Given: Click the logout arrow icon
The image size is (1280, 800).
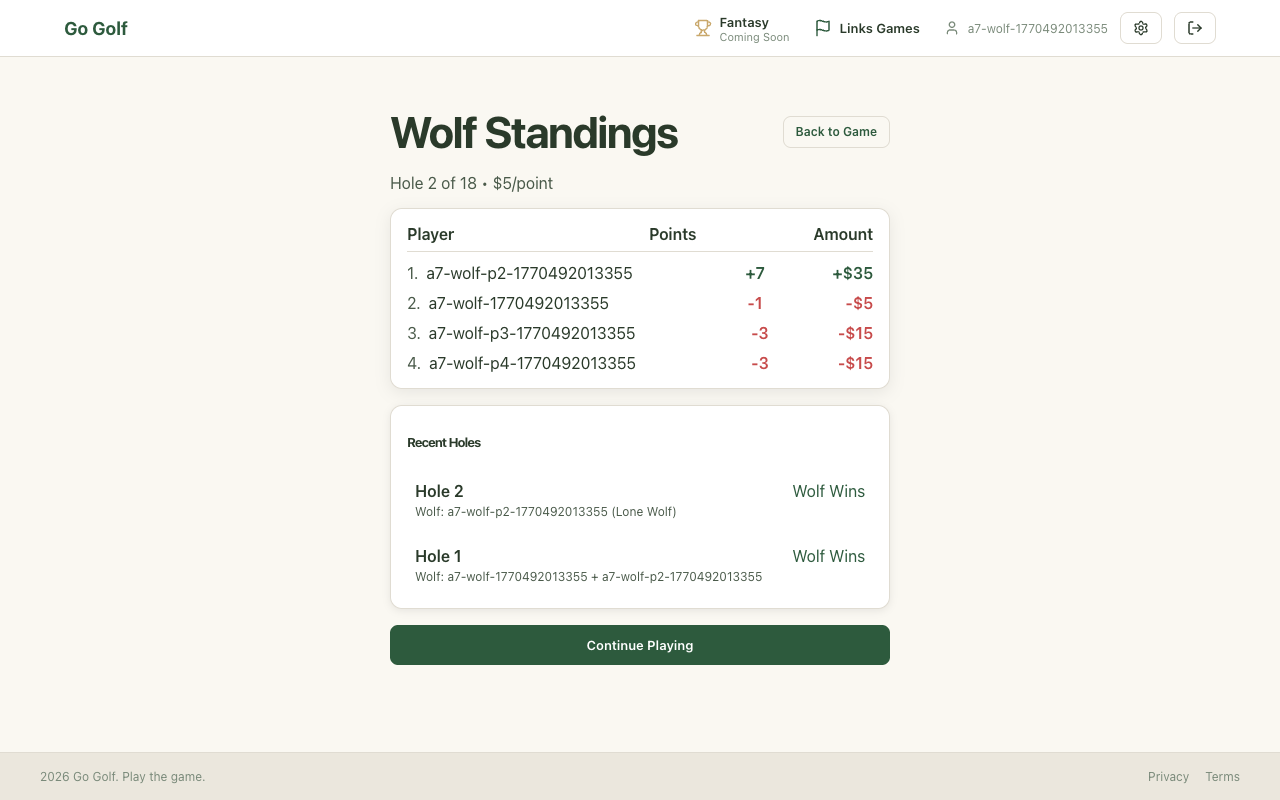Looking at the screenshot, I should click(x=1195, y=28).
